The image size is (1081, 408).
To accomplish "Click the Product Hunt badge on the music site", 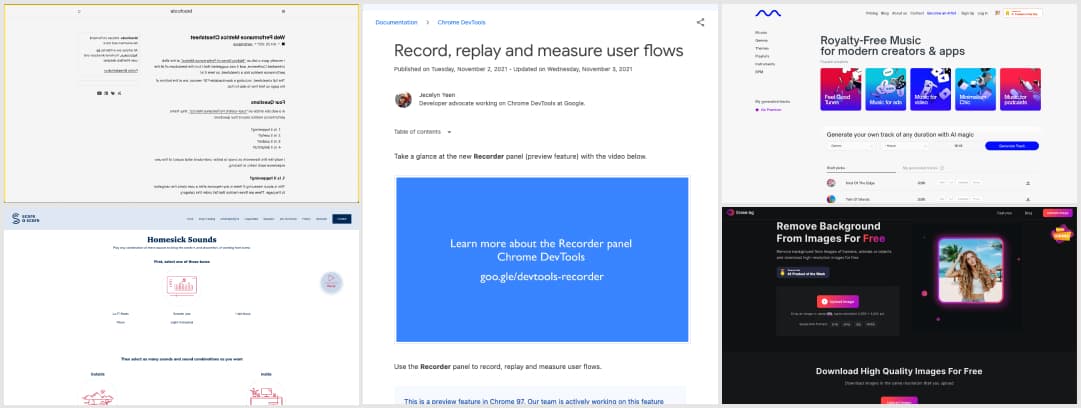I will click(x=1022, y=12).
